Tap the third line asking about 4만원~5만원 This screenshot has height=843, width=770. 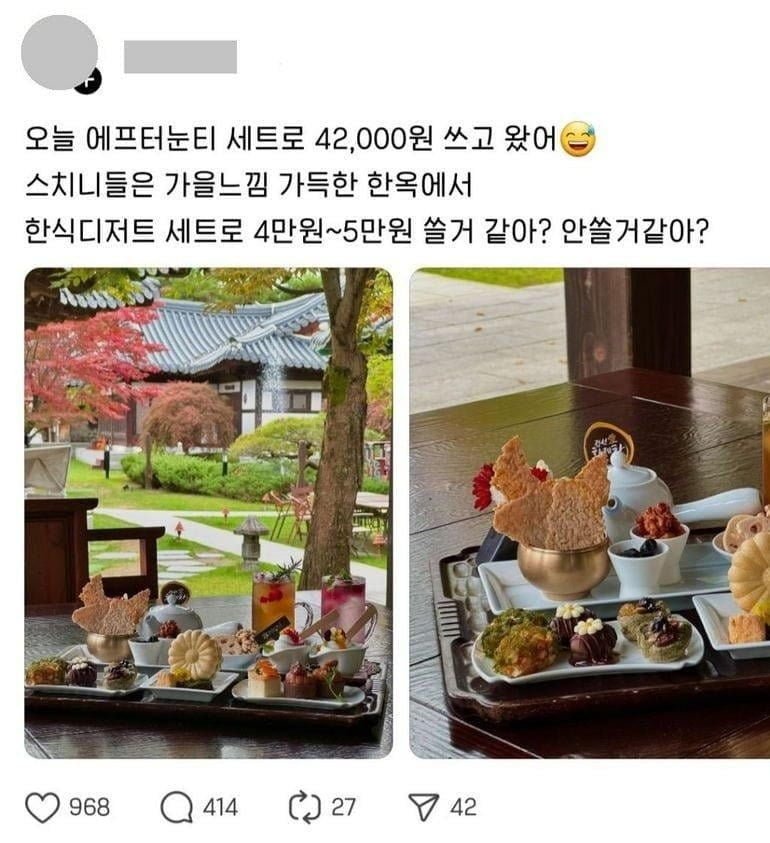pyautogui.click(x=366, y=231)
